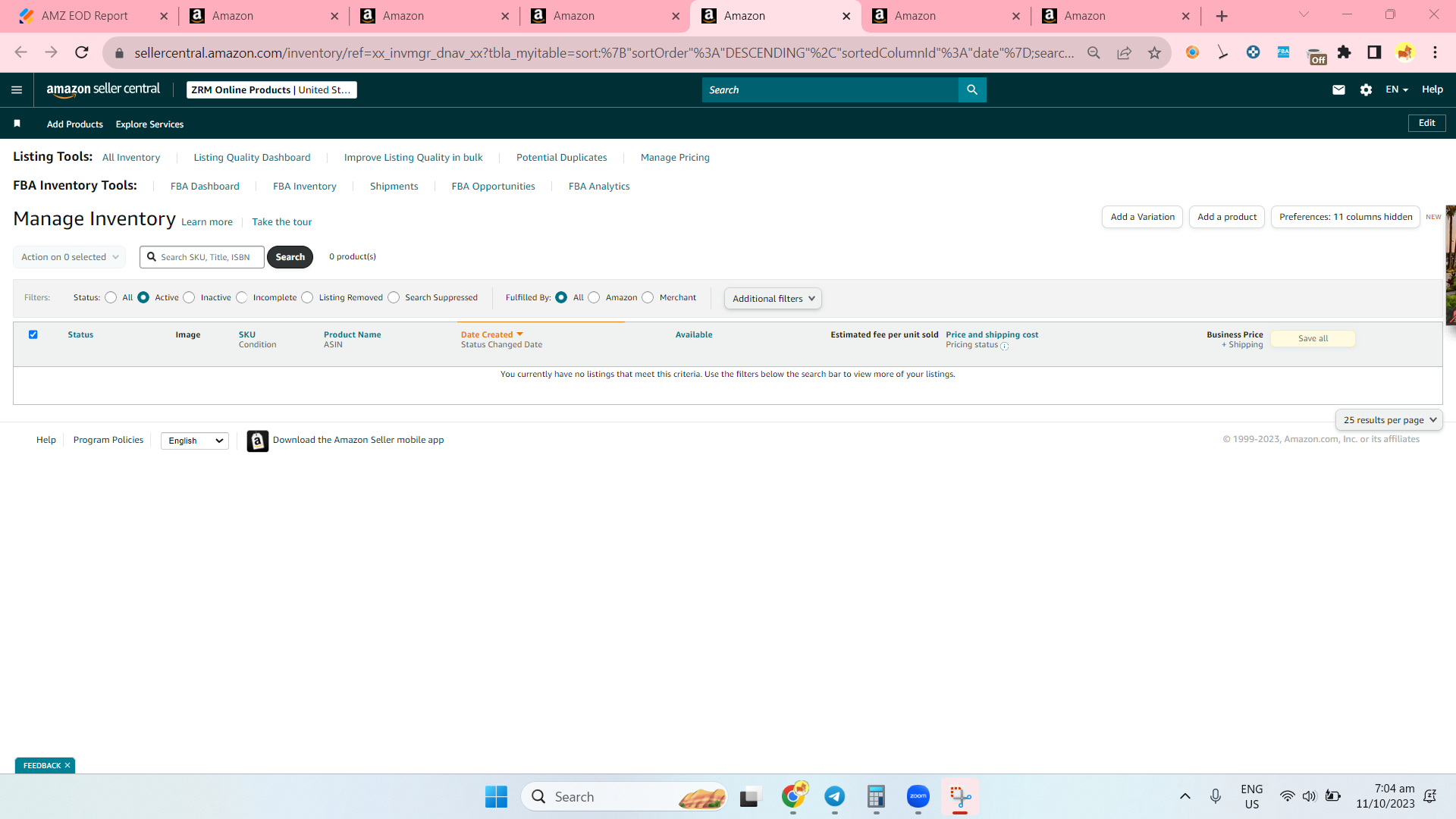1456x819 pixels.
Task: Open Telegram from the taskbar
Action: click(834, 796)
